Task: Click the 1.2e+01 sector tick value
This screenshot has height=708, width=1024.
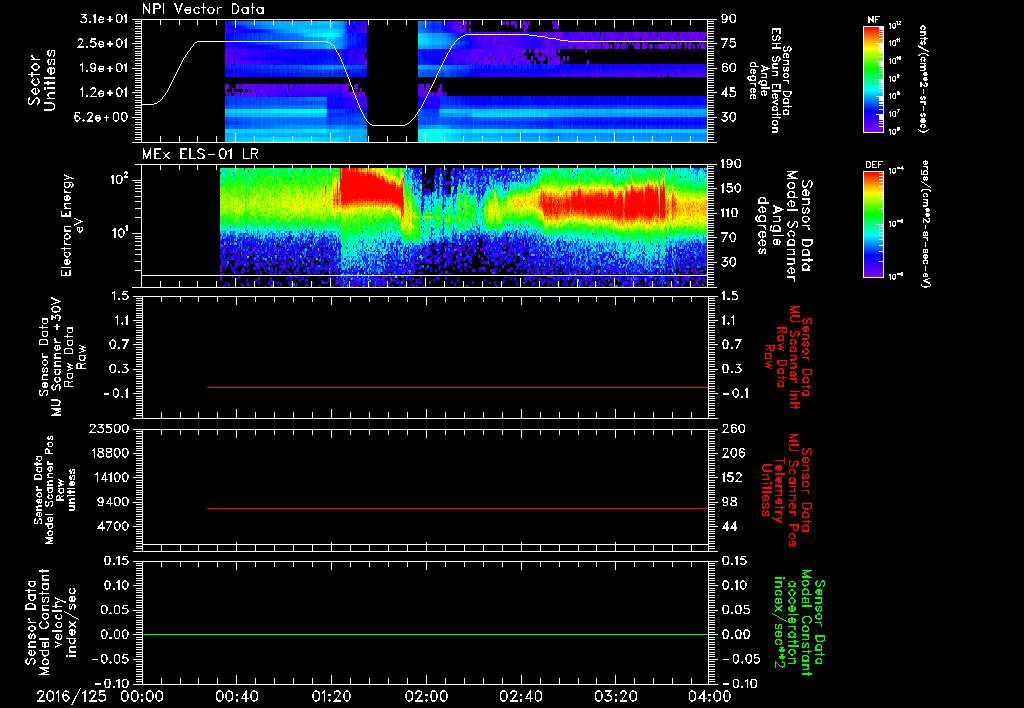Action: [x=104, y=93]
